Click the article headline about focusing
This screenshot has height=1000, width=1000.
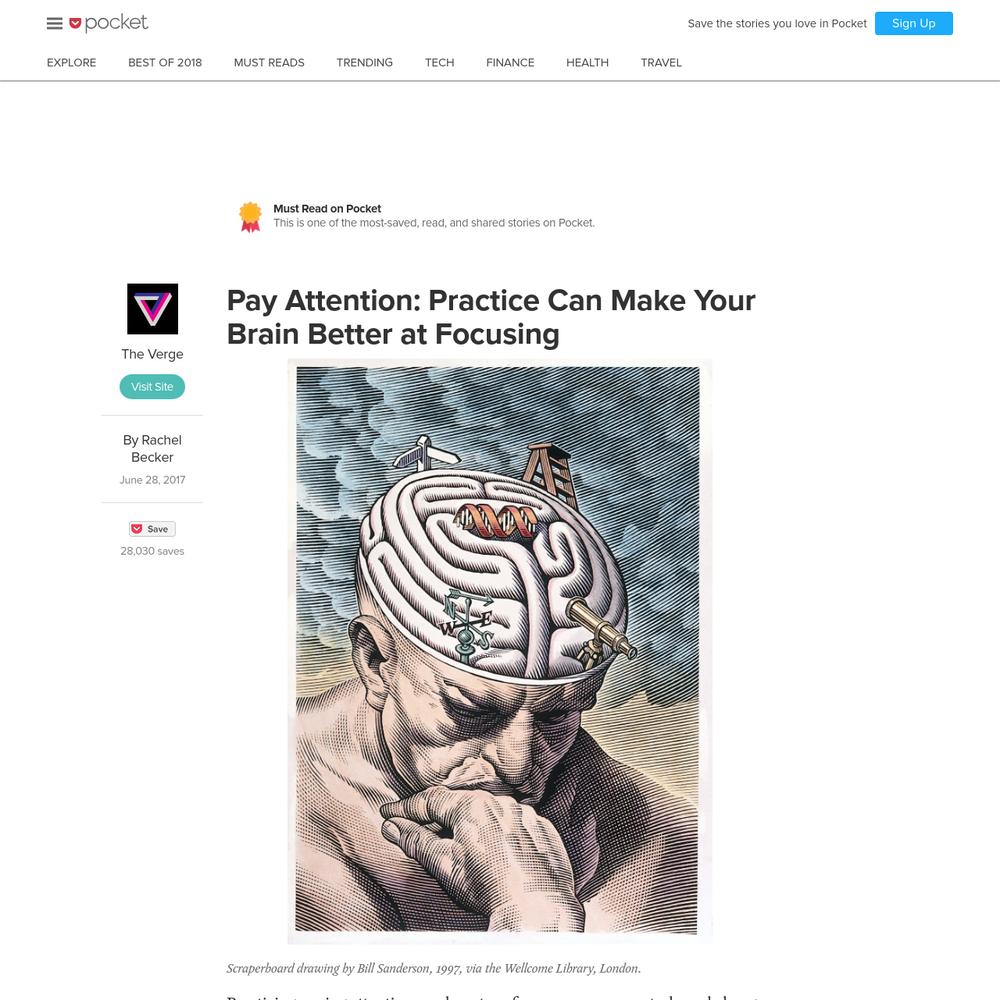[491, 317]
